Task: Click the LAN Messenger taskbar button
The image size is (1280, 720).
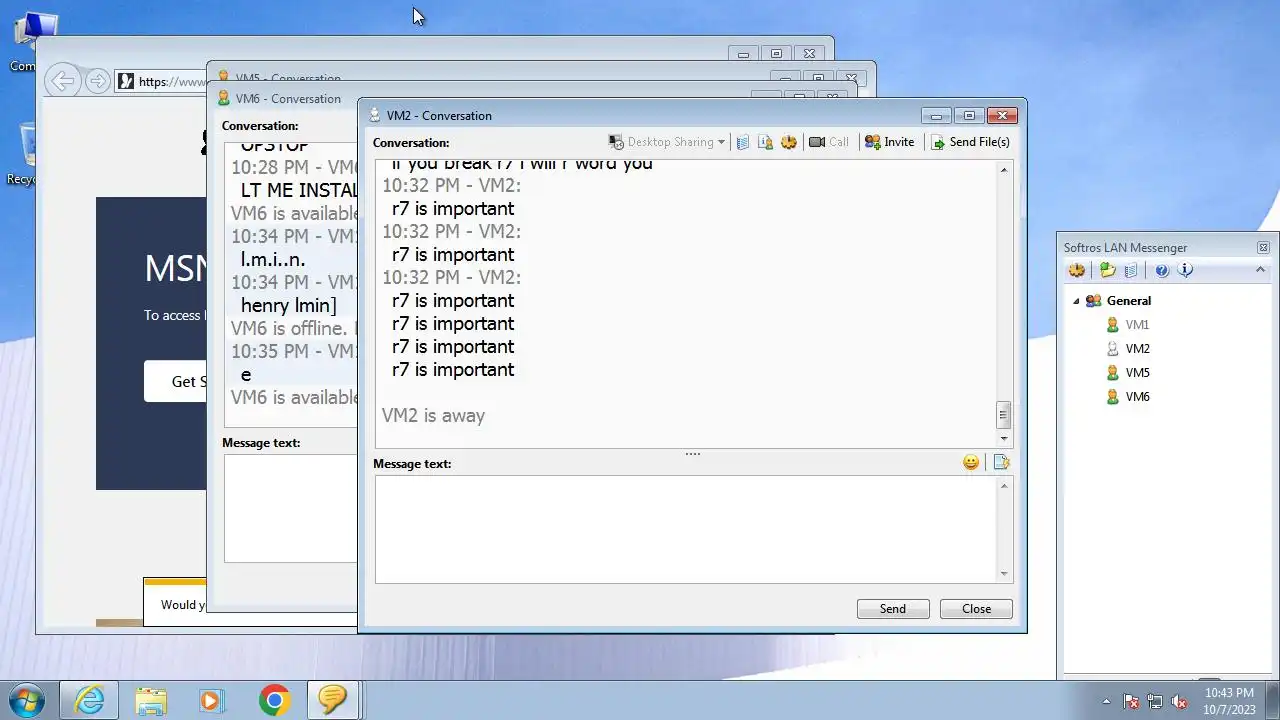Action: (333, 700)
